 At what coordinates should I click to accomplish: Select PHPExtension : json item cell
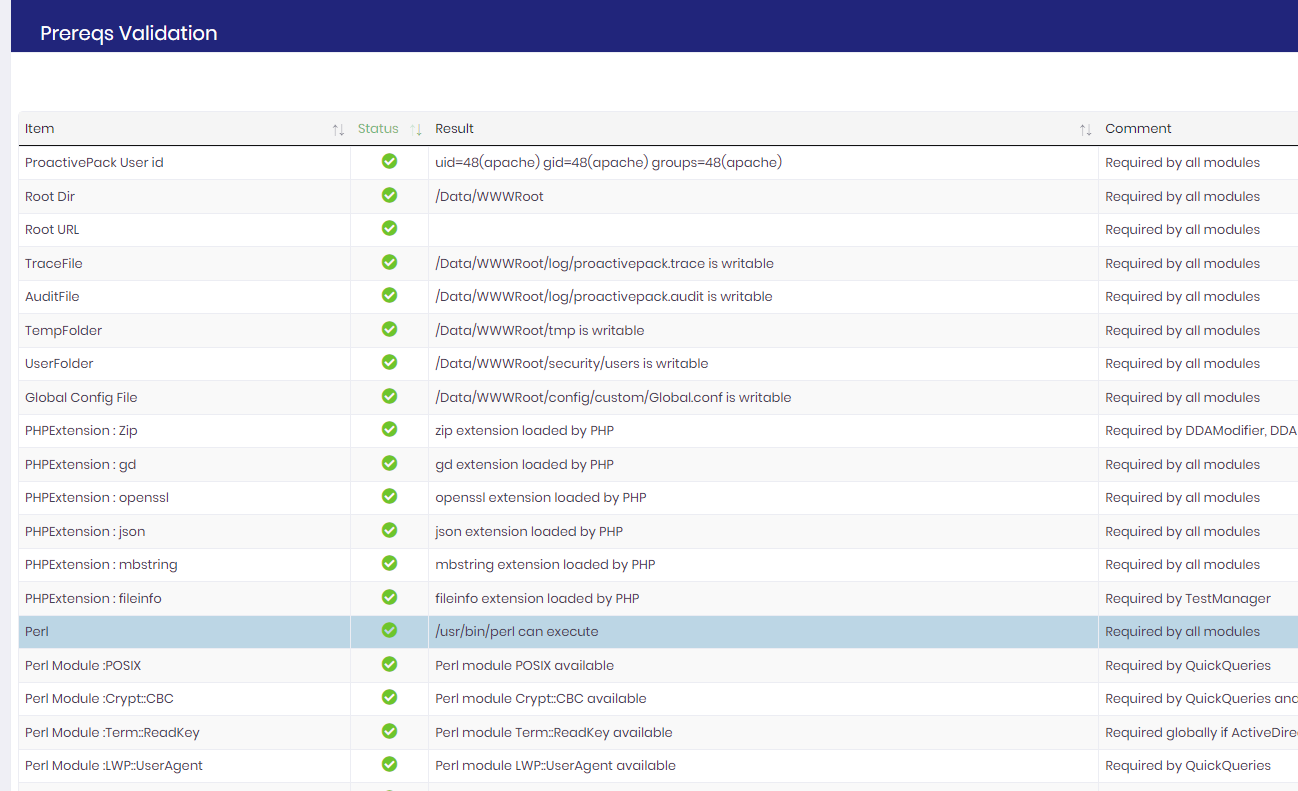click(184, 531)
